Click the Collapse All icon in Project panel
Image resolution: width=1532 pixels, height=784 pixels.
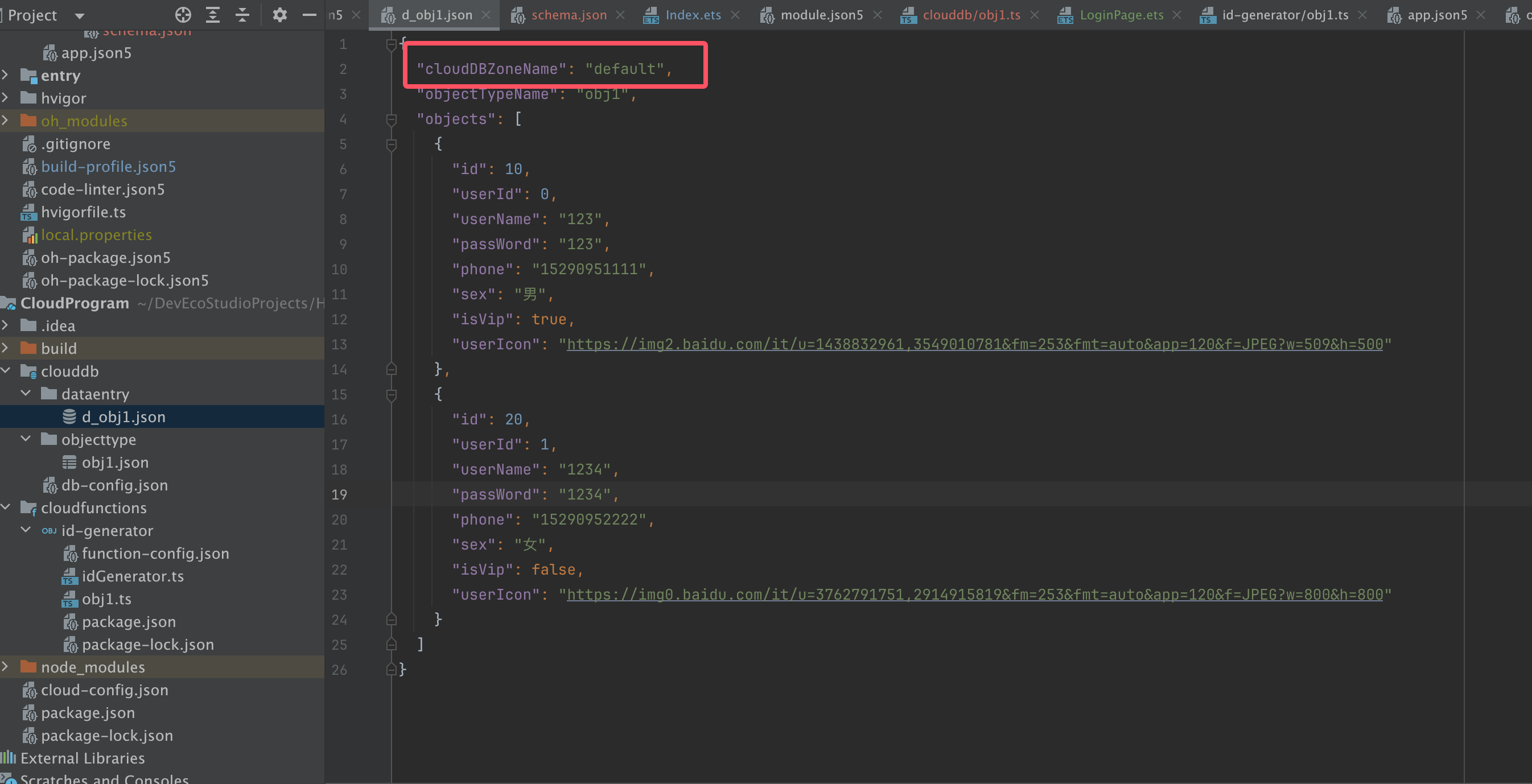click(242, 15)
